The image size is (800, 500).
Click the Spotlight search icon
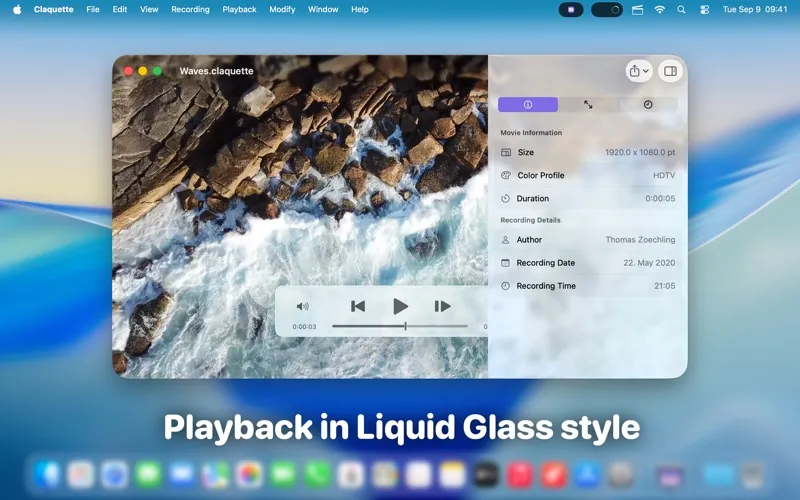click(x=682, y=9)
